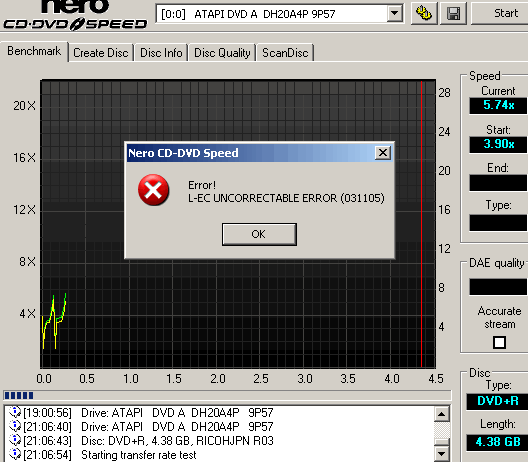Select the 'Disc: DVD+R, 4.38 GB, RICOHJPN R03' log line

[x=177, y=441]
